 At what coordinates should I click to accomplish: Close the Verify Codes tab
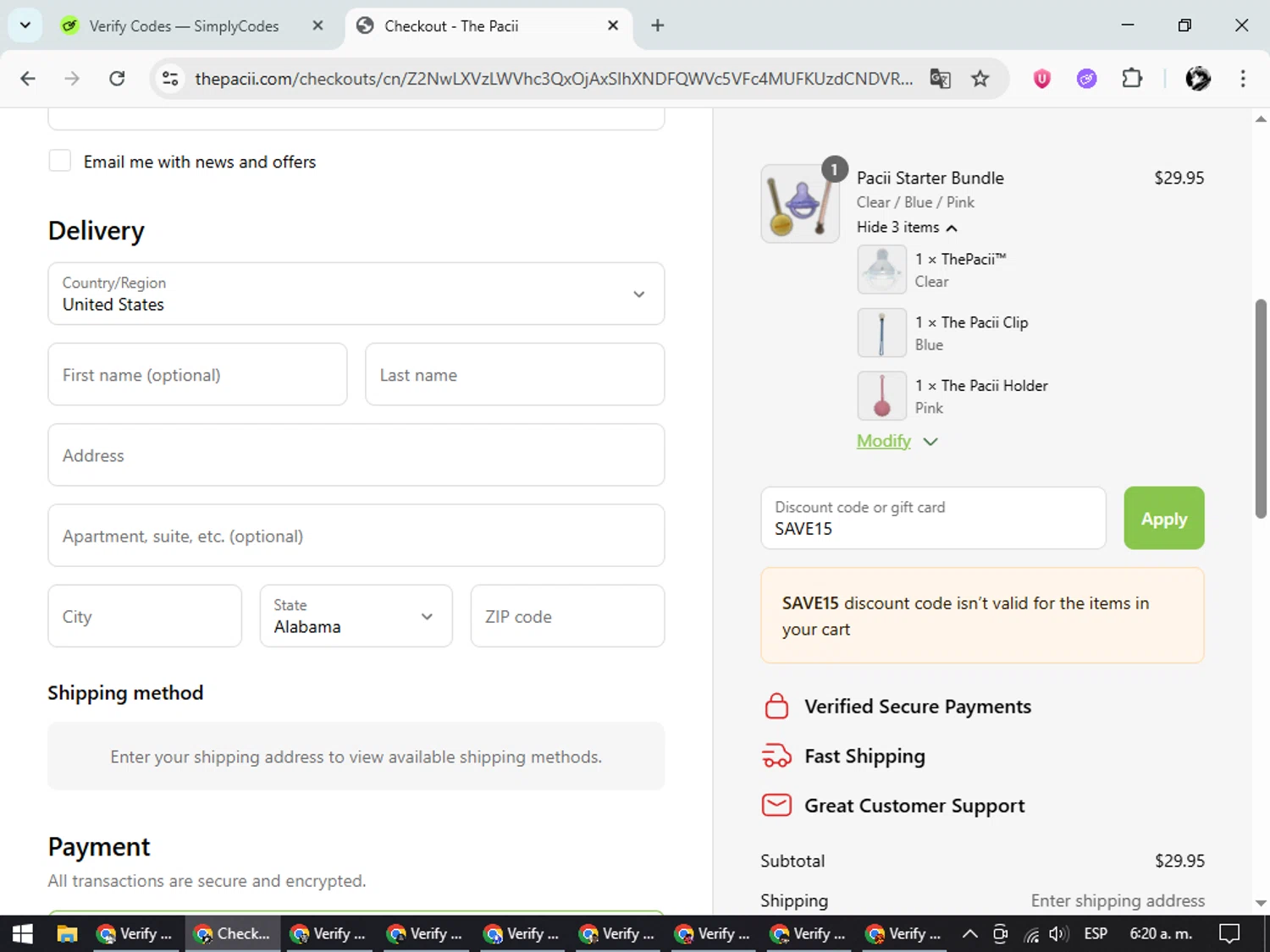tap(317, 25)
